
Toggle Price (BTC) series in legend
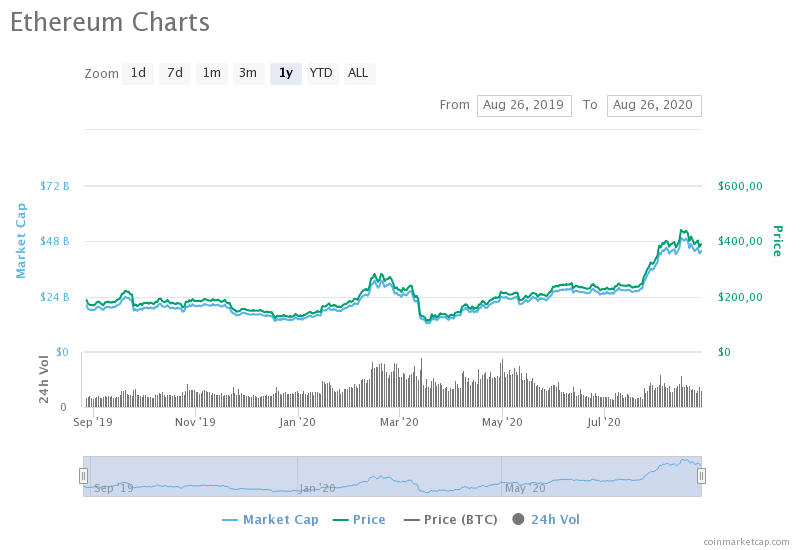point(451,520)
